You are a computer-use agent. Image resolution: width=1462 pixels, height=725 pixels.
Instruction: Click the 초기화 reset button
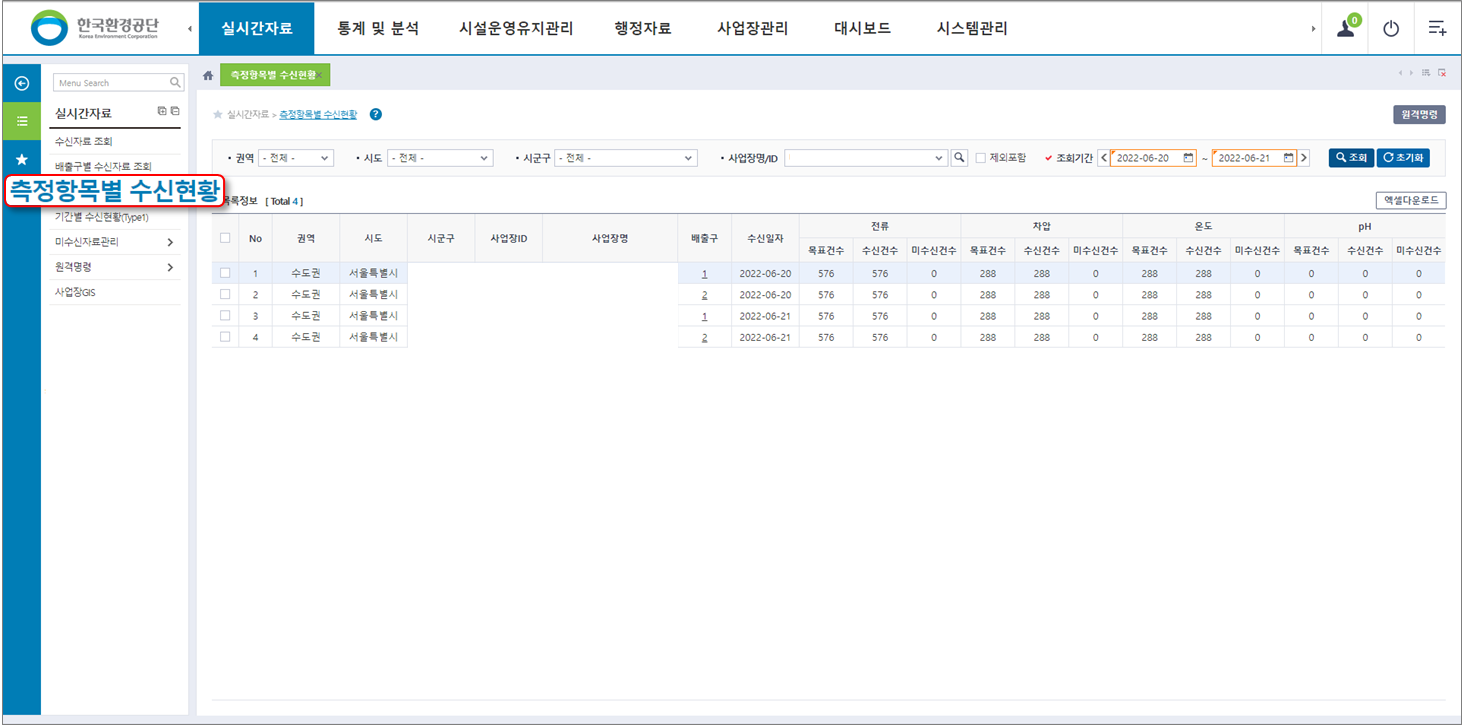pyautogui.click(x=1403, y=158)
